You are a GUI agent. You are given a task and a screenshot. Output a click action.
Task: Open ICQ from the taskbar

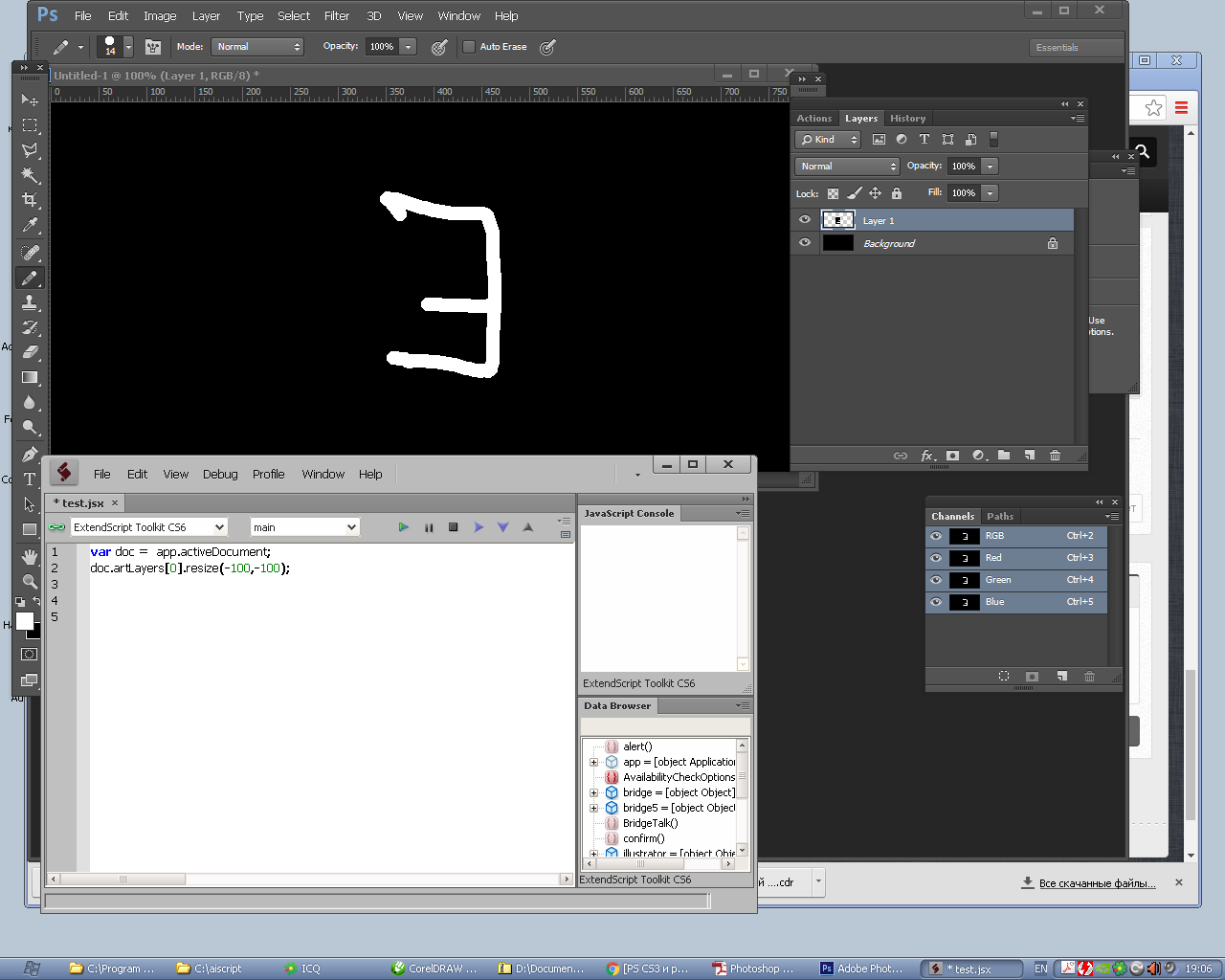click(x=302, y=969)
